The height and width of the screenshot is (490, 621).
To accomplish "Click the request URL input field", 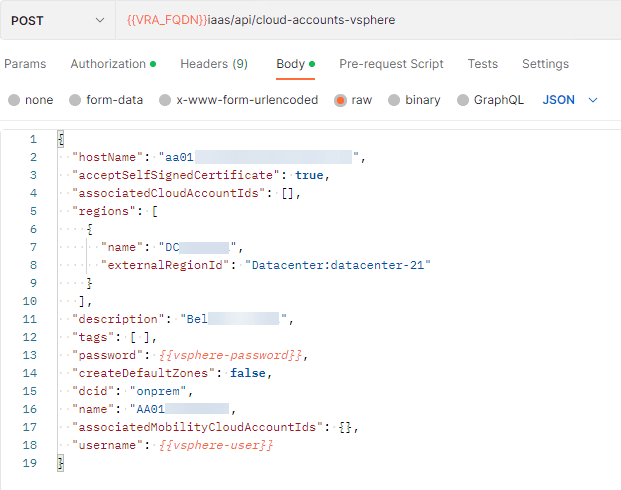I will [400, 21].
